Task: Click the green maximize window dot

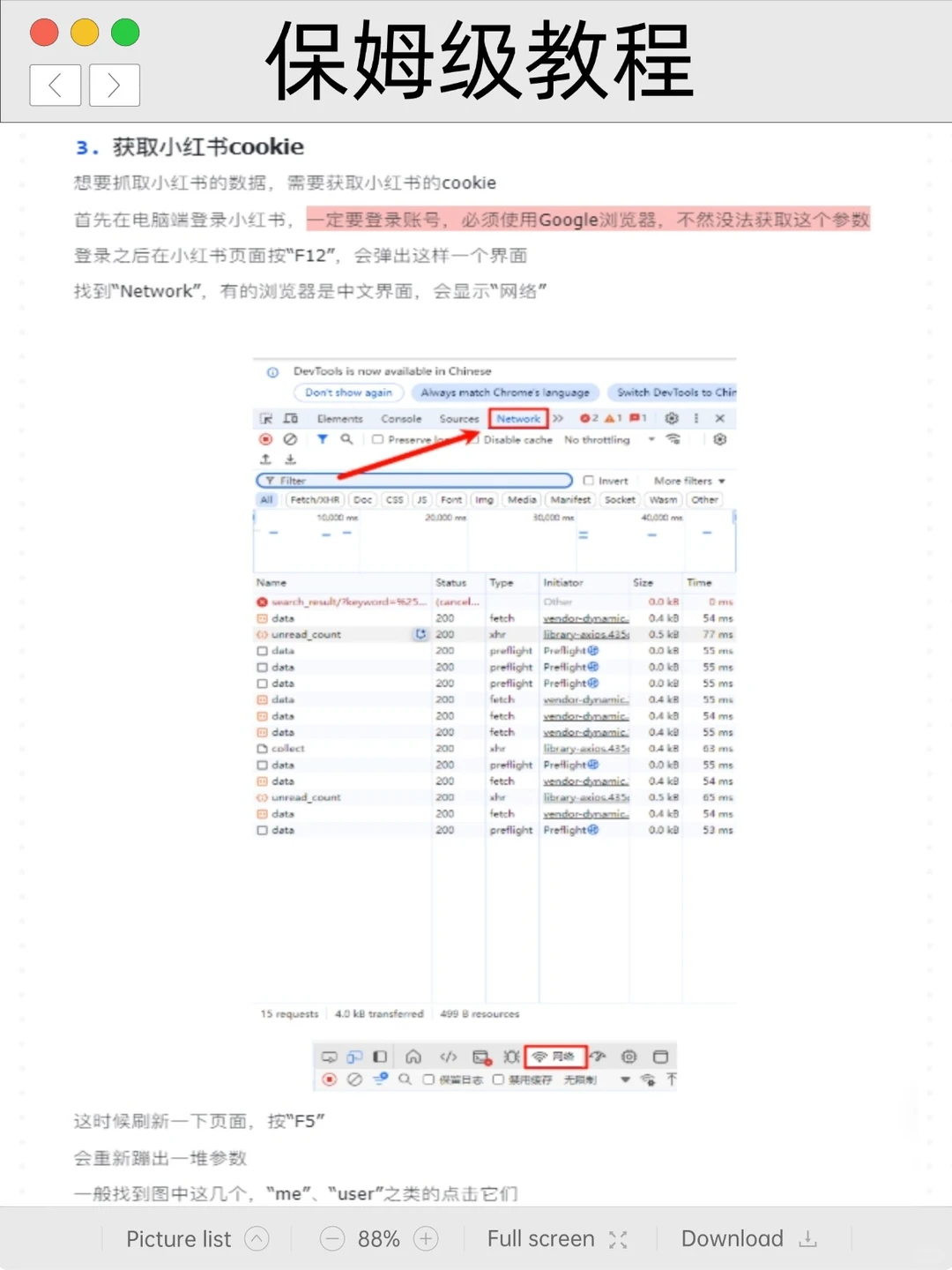Action: point(125,33)
